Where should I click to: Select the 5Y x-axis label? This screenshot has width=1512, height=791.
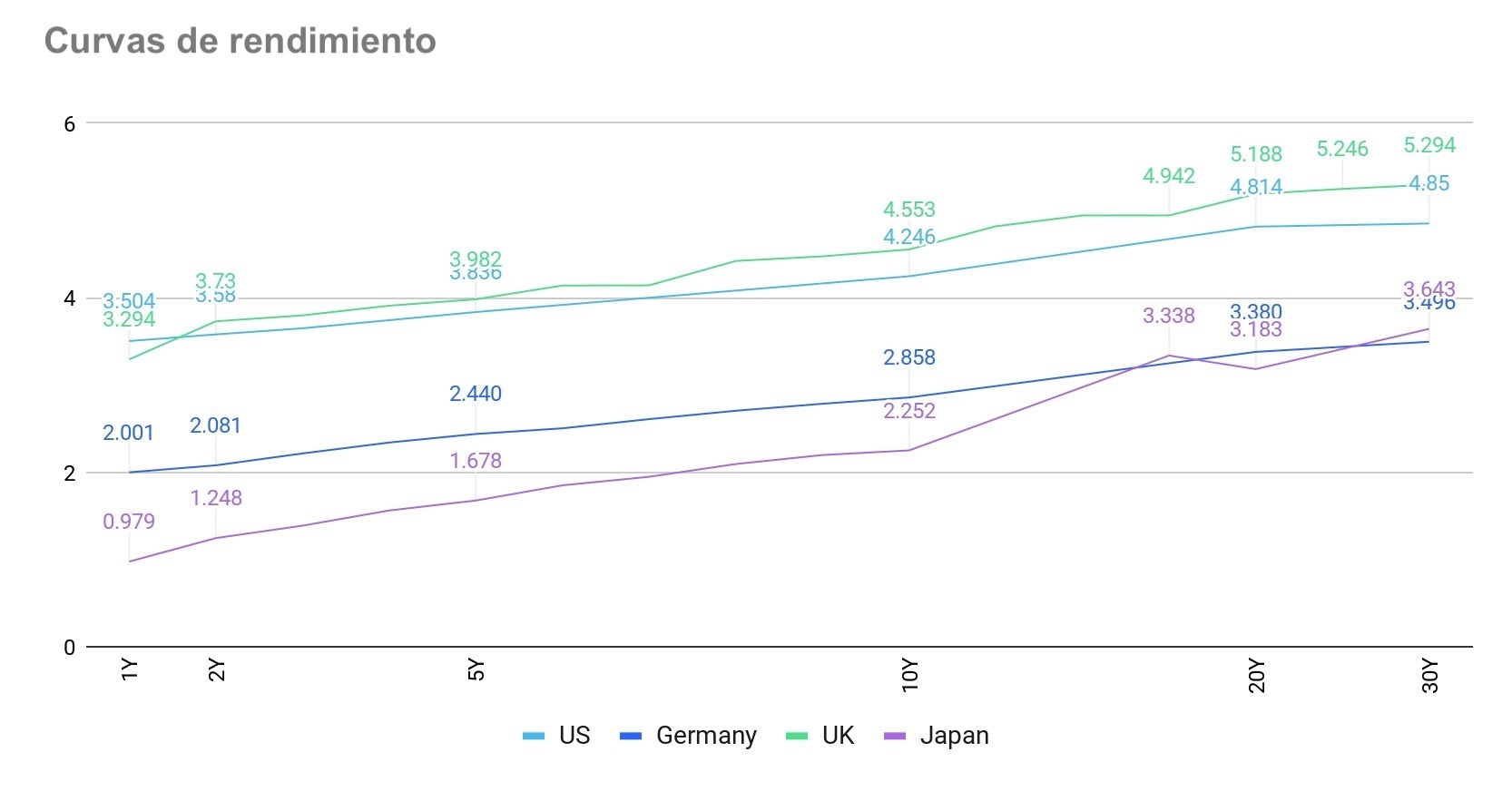477,670
